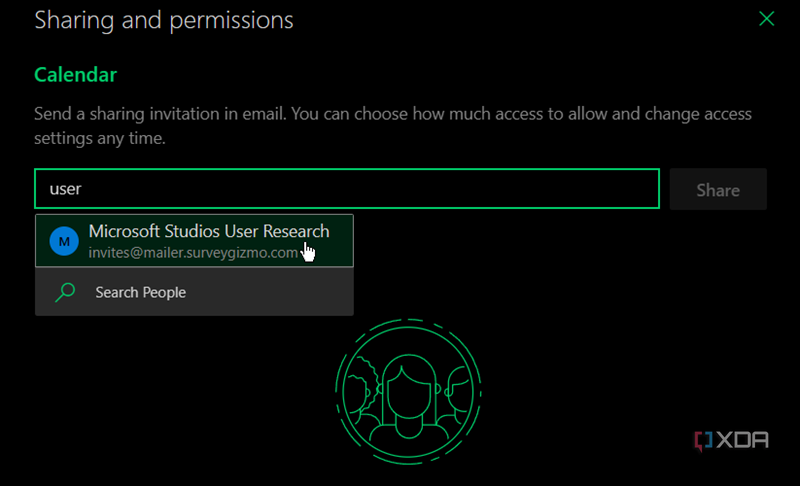Click the Calendar heading
The height and width of the screenshot is (486, 800).
[76, 75]
